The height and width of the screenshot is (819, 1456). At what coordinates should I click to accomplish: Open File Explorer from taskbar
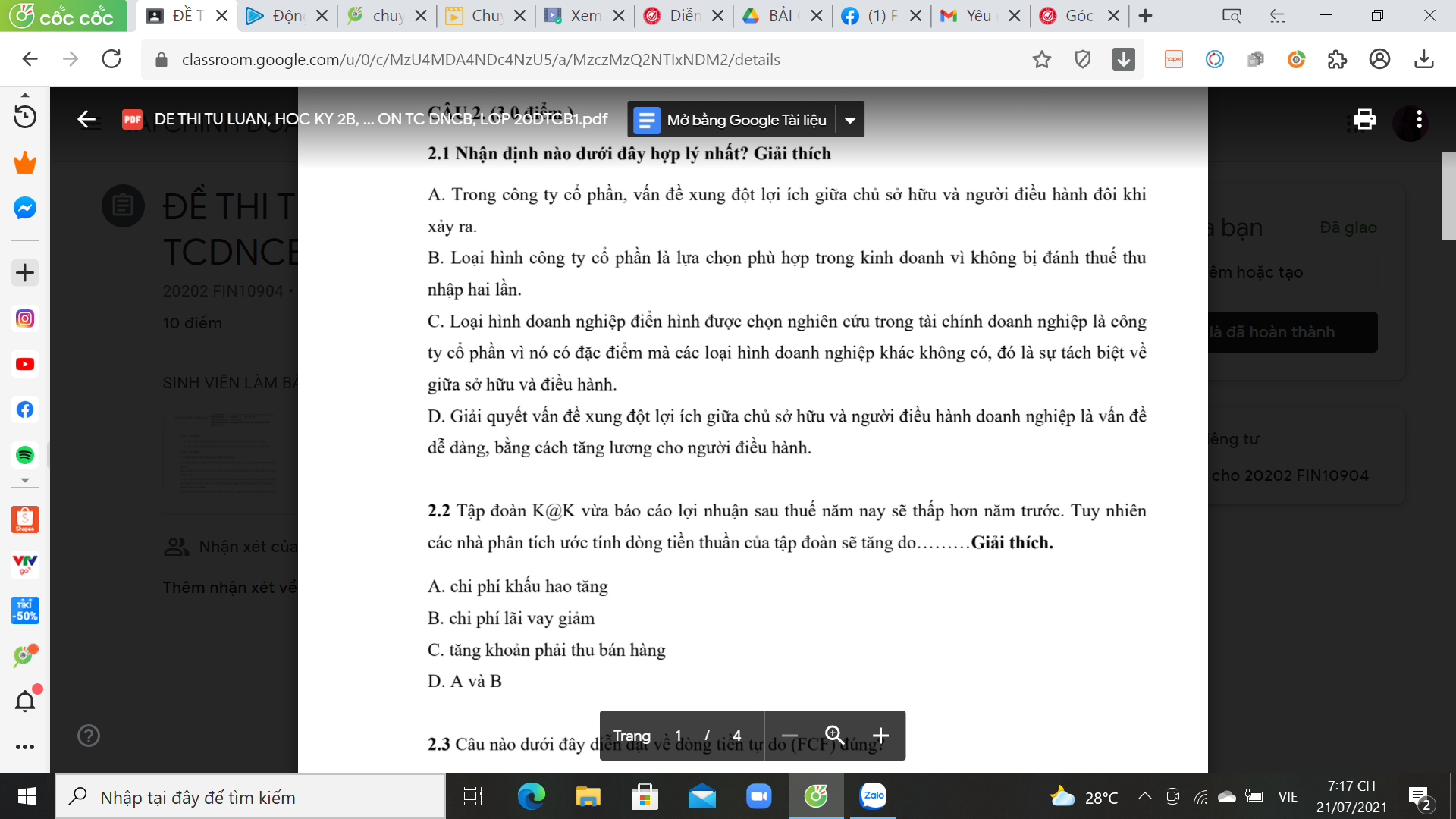(588, 796)
